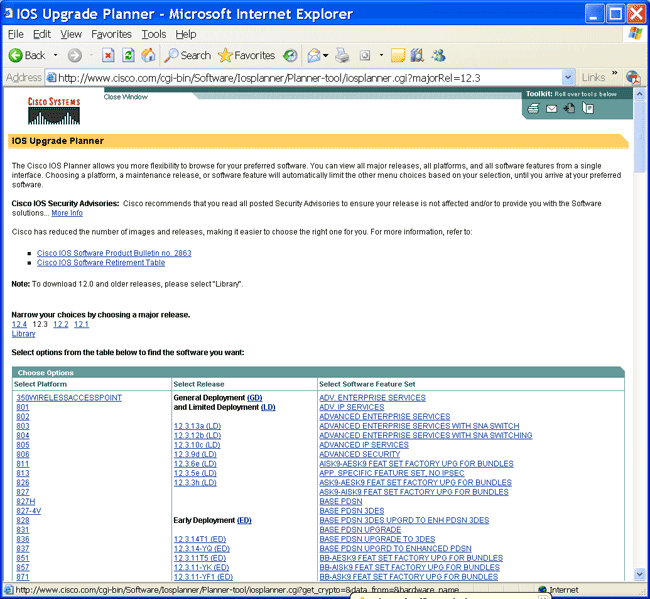Select release 12.3.11-YK (ED)
This screenshot has height=599, width=650.
pyautogui.click(x=201, y=567)
